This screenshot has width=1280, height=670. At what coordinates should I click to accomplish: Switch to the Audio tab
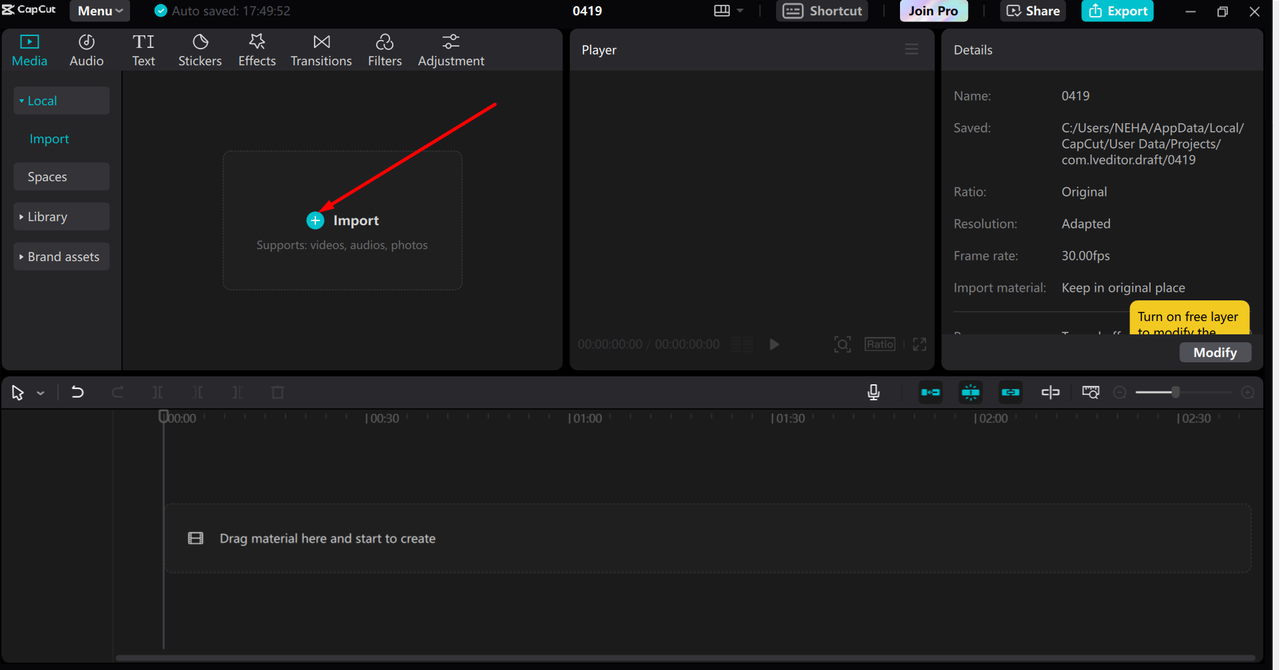coord(86,50)
